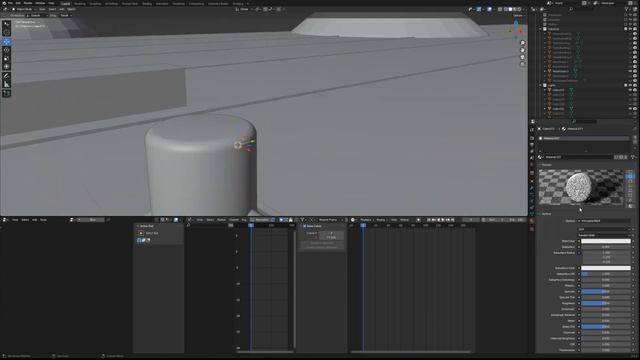
Task: Open the Playback popover in the timeline
Action: pyautogui.click(x=367, y=220)
